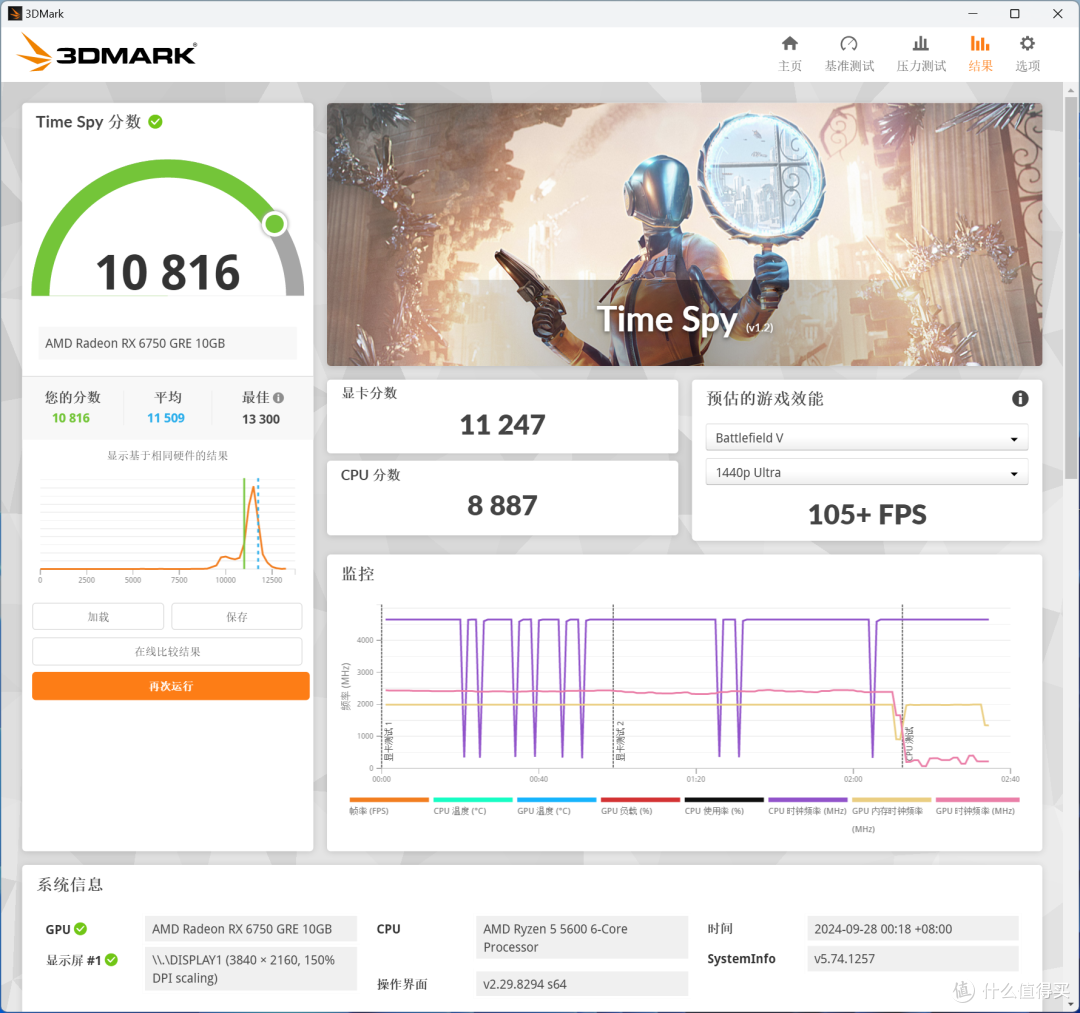Open the Stress tests (压力测试) icon

click(x=920, y=44)
